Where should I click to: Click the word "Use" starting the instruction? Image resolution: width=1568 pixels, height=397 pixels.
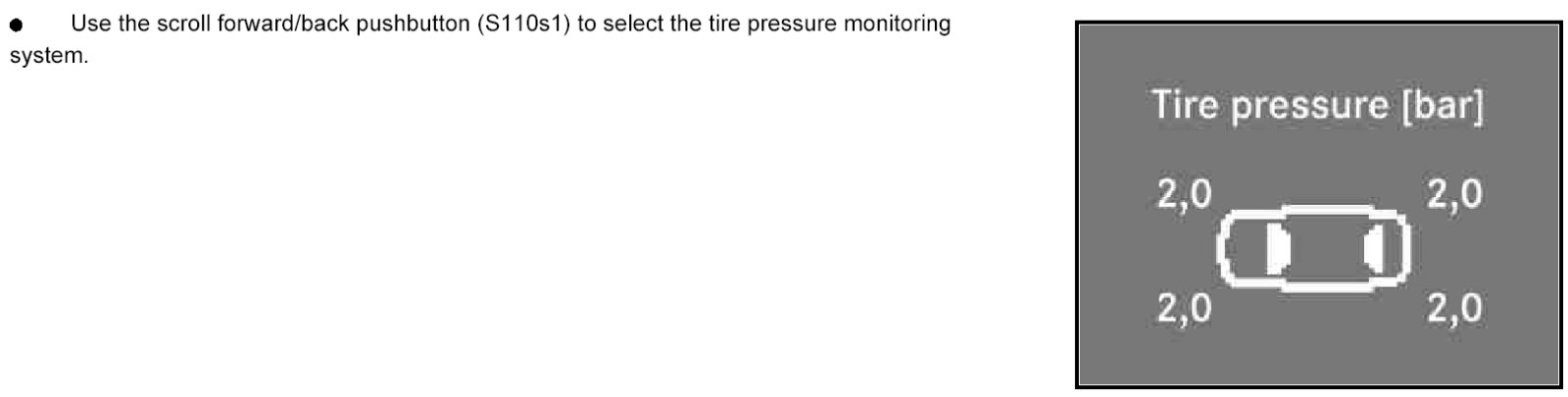click(91, 25)
